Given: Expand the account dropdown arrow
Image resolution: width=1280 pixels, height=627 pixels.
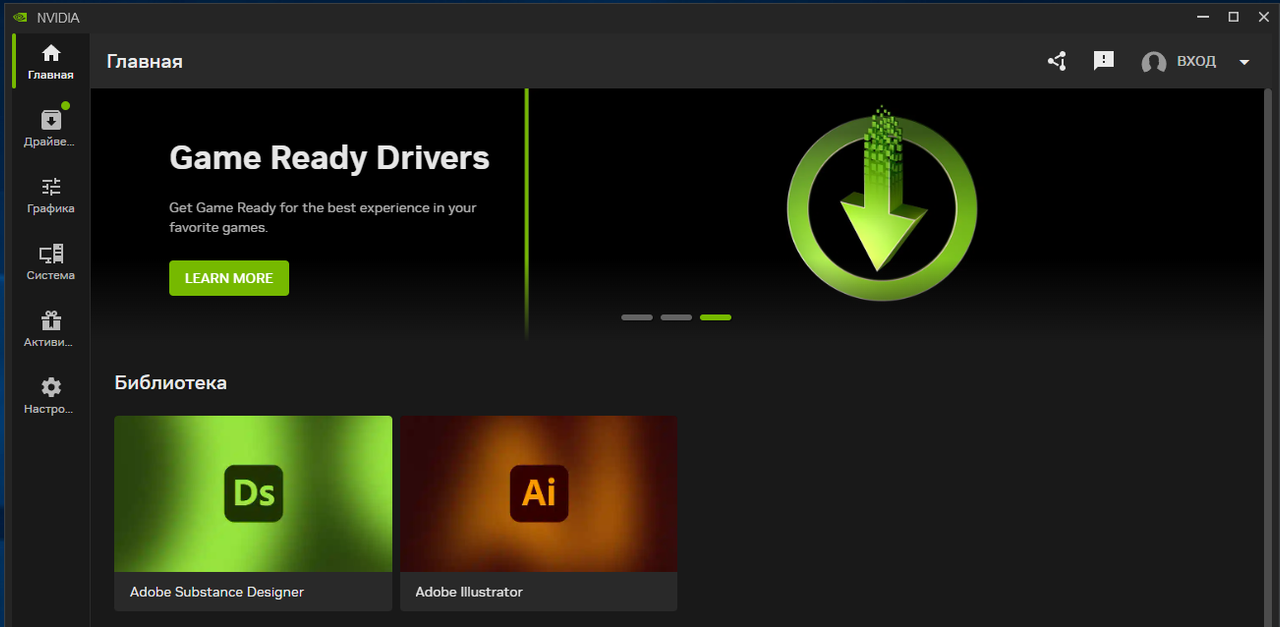Looking at the screenshot, I should (x=1244, y=62).
